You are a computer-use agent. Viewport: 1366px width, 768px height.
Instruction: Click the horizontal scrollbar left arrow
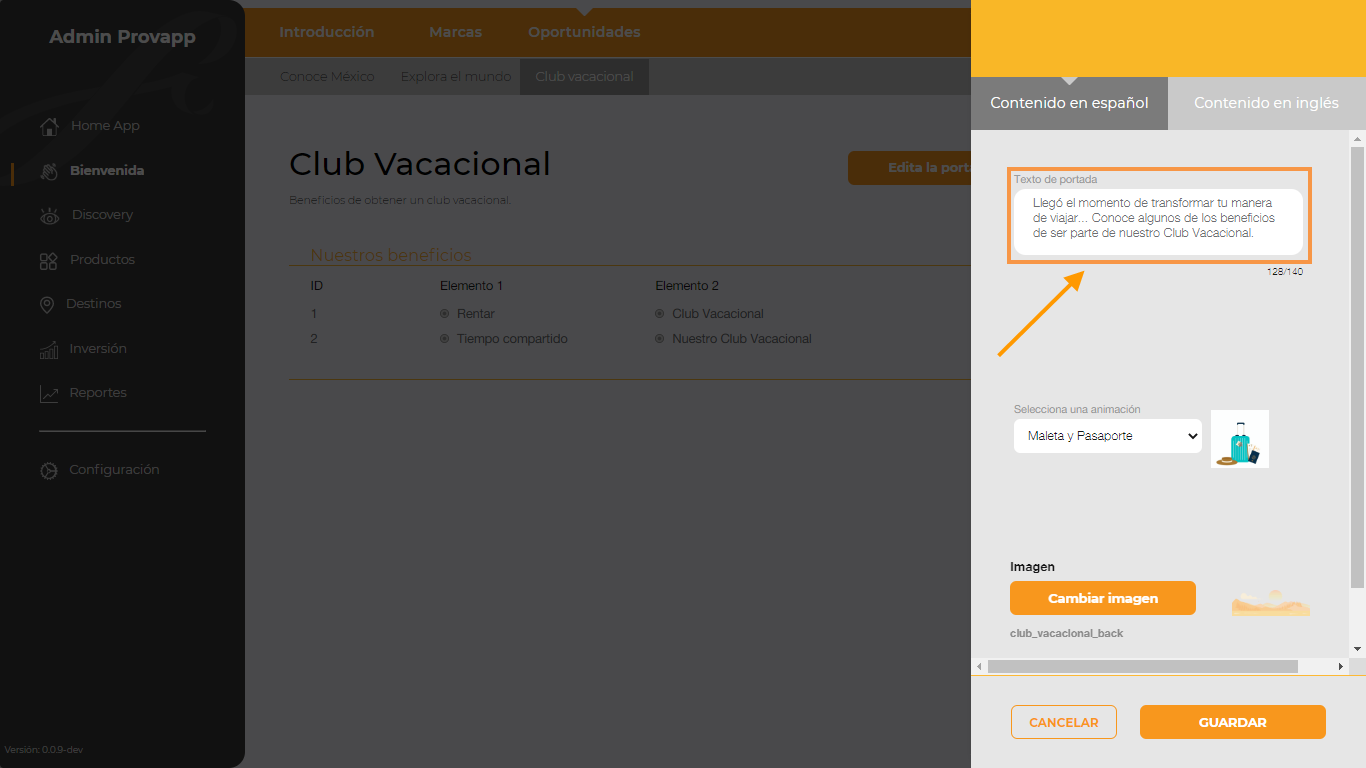click(x=979, y=666)
